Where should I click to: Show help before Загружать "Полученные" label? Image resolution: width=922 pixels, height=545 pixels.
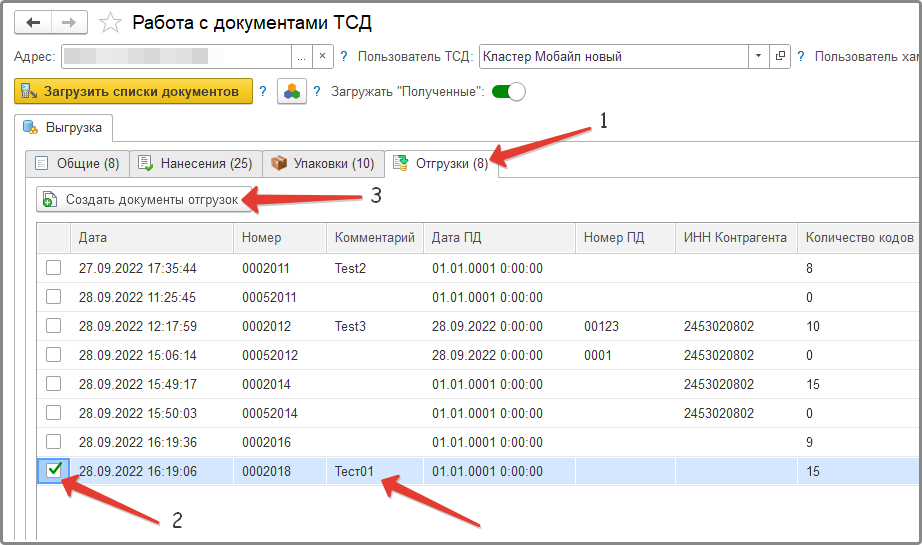tap(317, 91)
